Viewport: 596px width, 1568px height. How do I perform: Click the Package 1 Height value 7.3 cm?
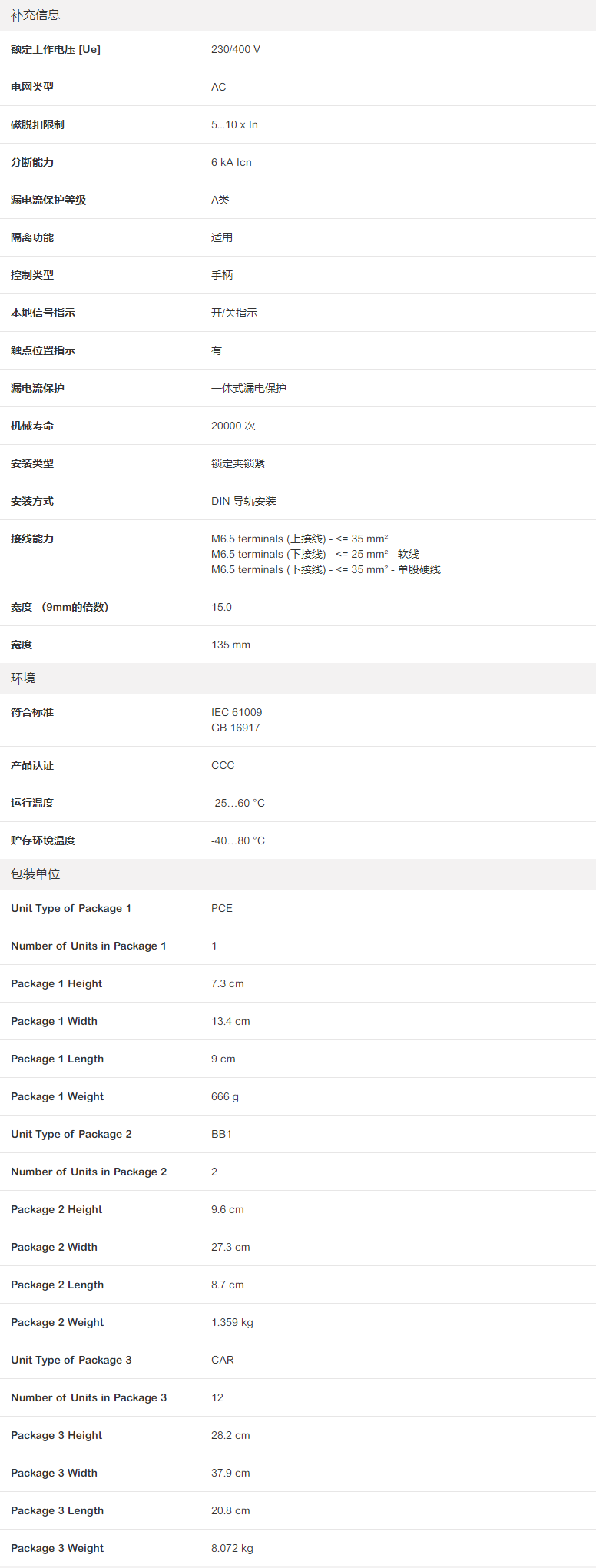[x=227, y=983]
